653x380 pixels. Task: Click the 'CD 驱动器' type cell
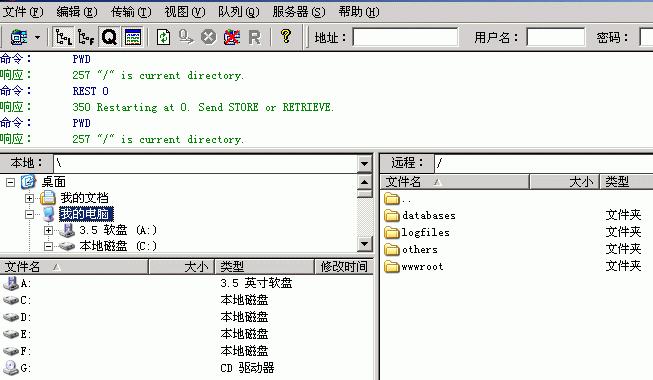247,368
